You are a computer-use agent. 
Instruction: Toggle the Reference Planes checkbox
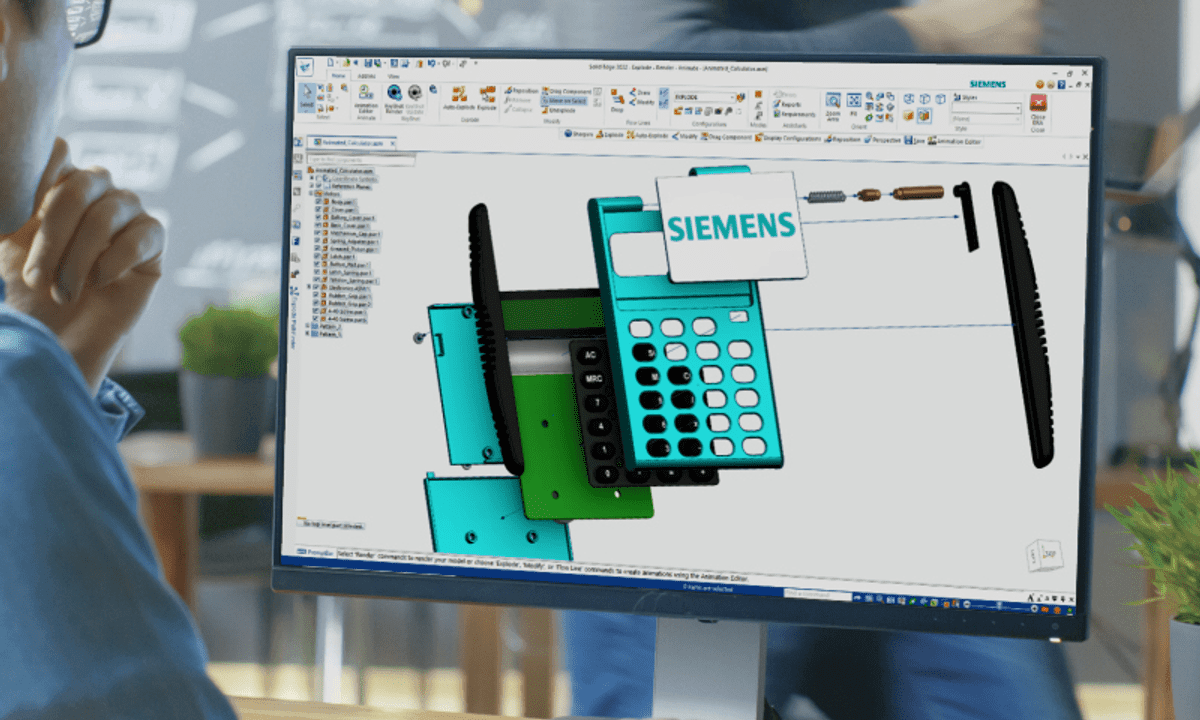tap(319, 185)
